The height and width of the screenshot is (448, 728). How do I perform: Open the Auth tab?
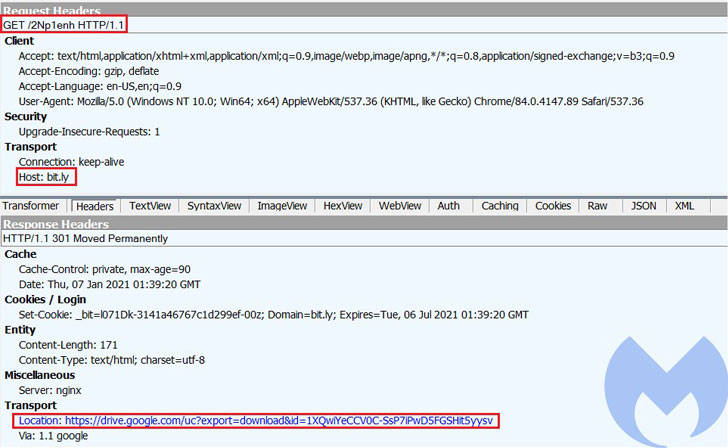448,206
